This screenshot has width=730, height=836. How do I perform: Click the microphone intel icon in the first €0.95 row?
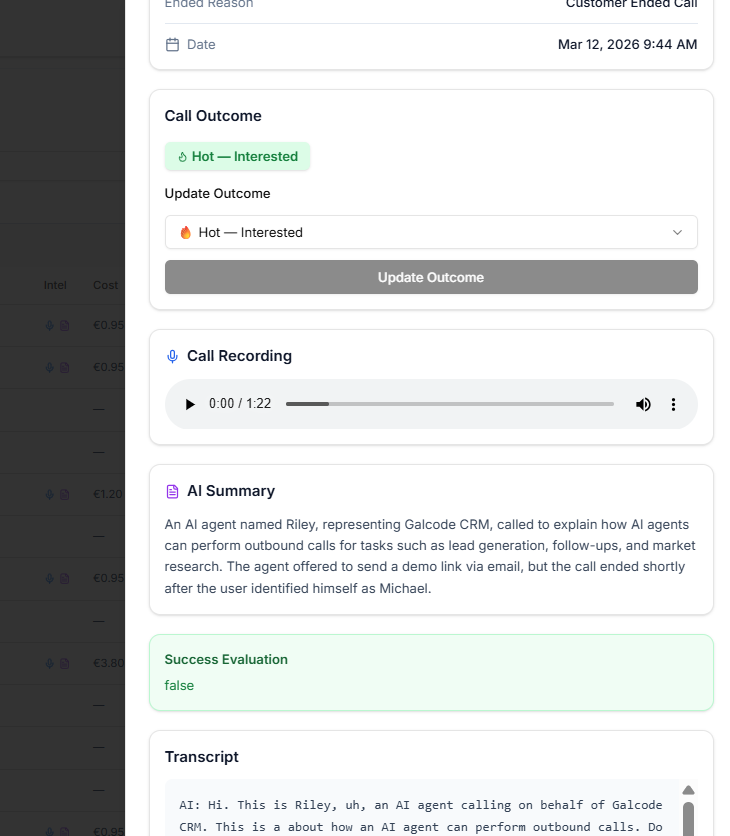52,325
